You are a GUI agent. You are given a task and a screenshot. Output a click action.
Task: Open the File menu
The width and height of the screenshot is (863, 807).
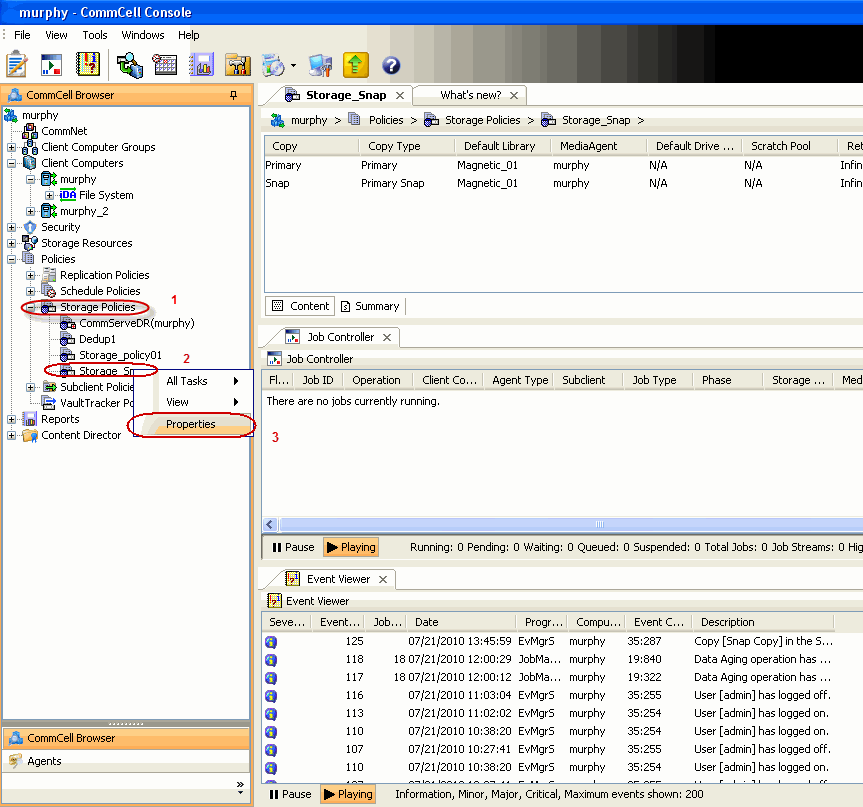[22, 35]
